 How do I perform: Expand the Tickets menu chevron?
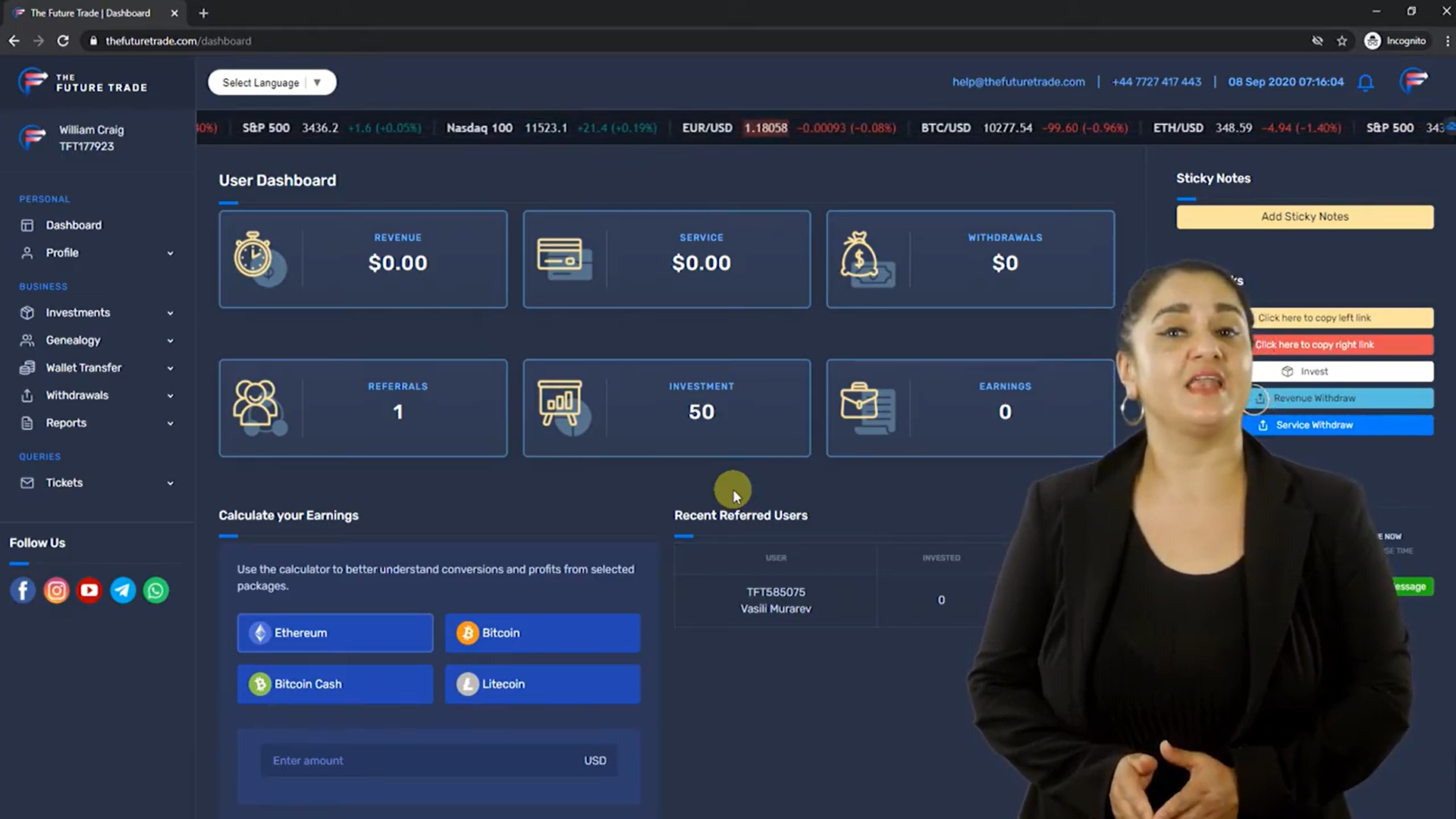point(171,483)
